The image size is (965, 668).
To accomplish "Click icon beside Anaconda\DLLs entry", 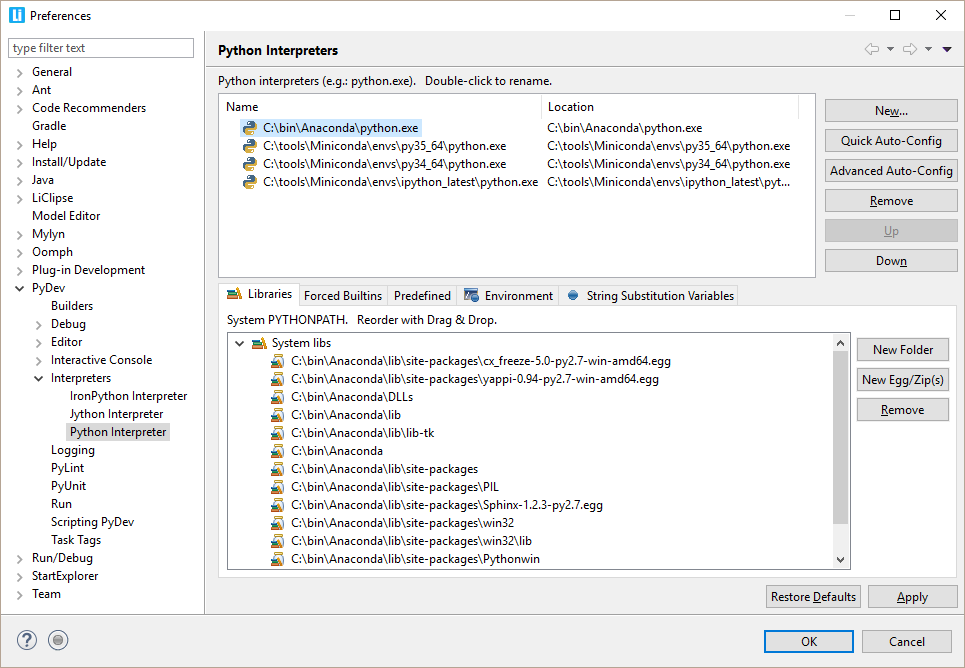I will point(278,396).
